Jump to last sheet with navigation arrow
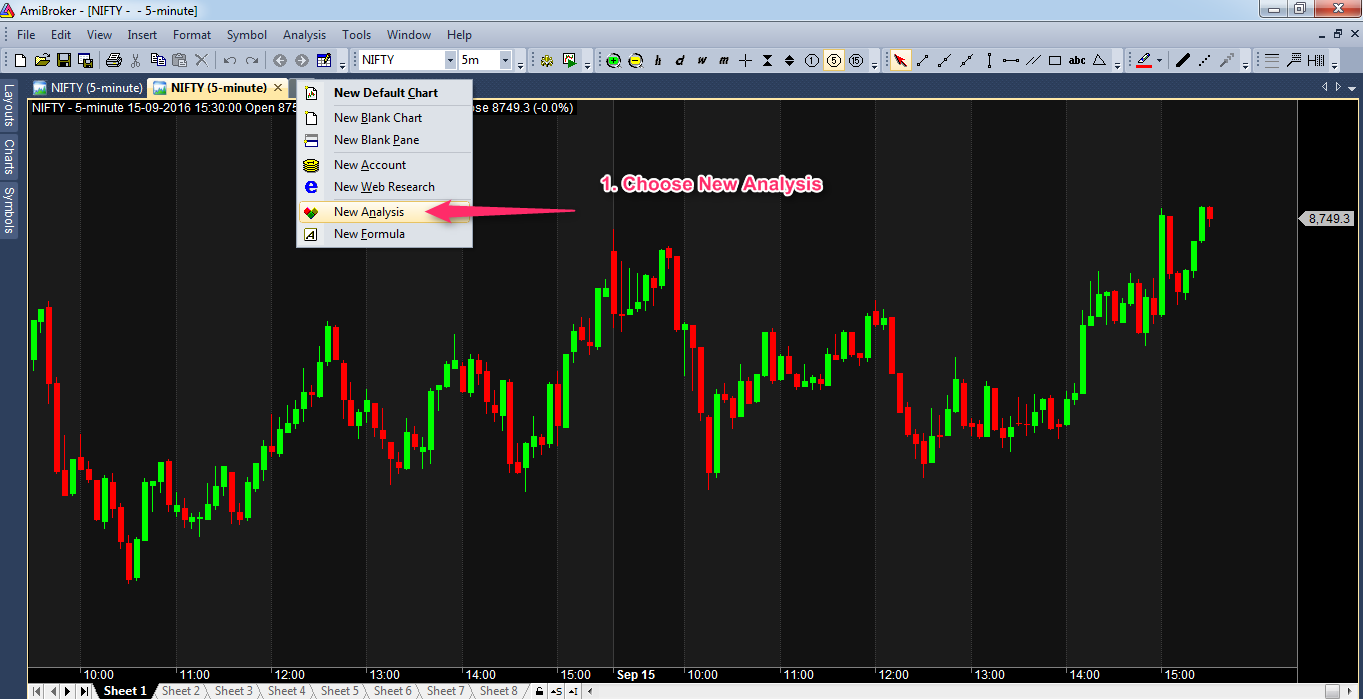1363x699 pixels. 85,691
